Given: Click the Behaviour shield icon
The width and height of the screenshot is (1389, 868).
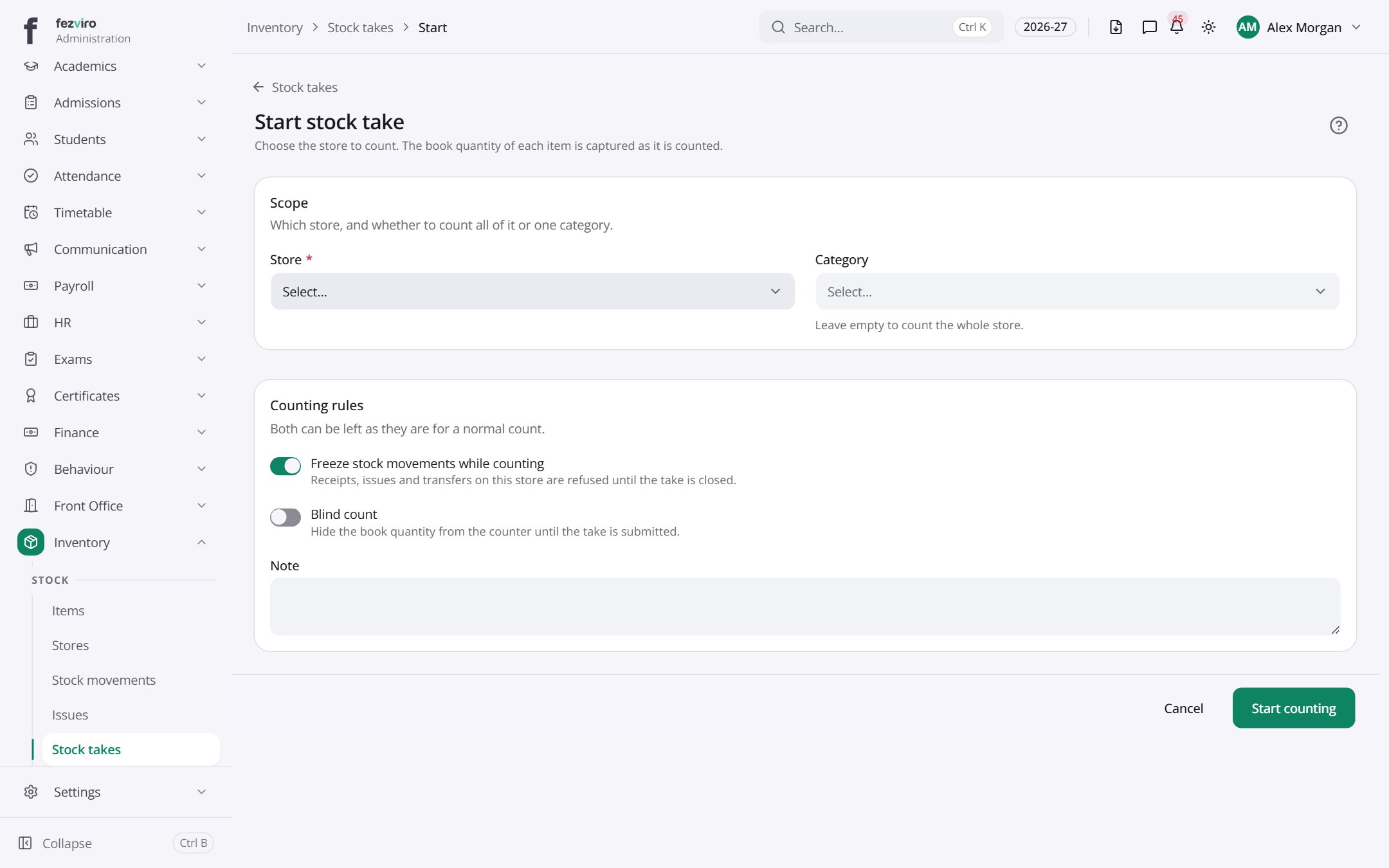Looking at the screenshot, I should pyautogui.click(x=31, y=469).
